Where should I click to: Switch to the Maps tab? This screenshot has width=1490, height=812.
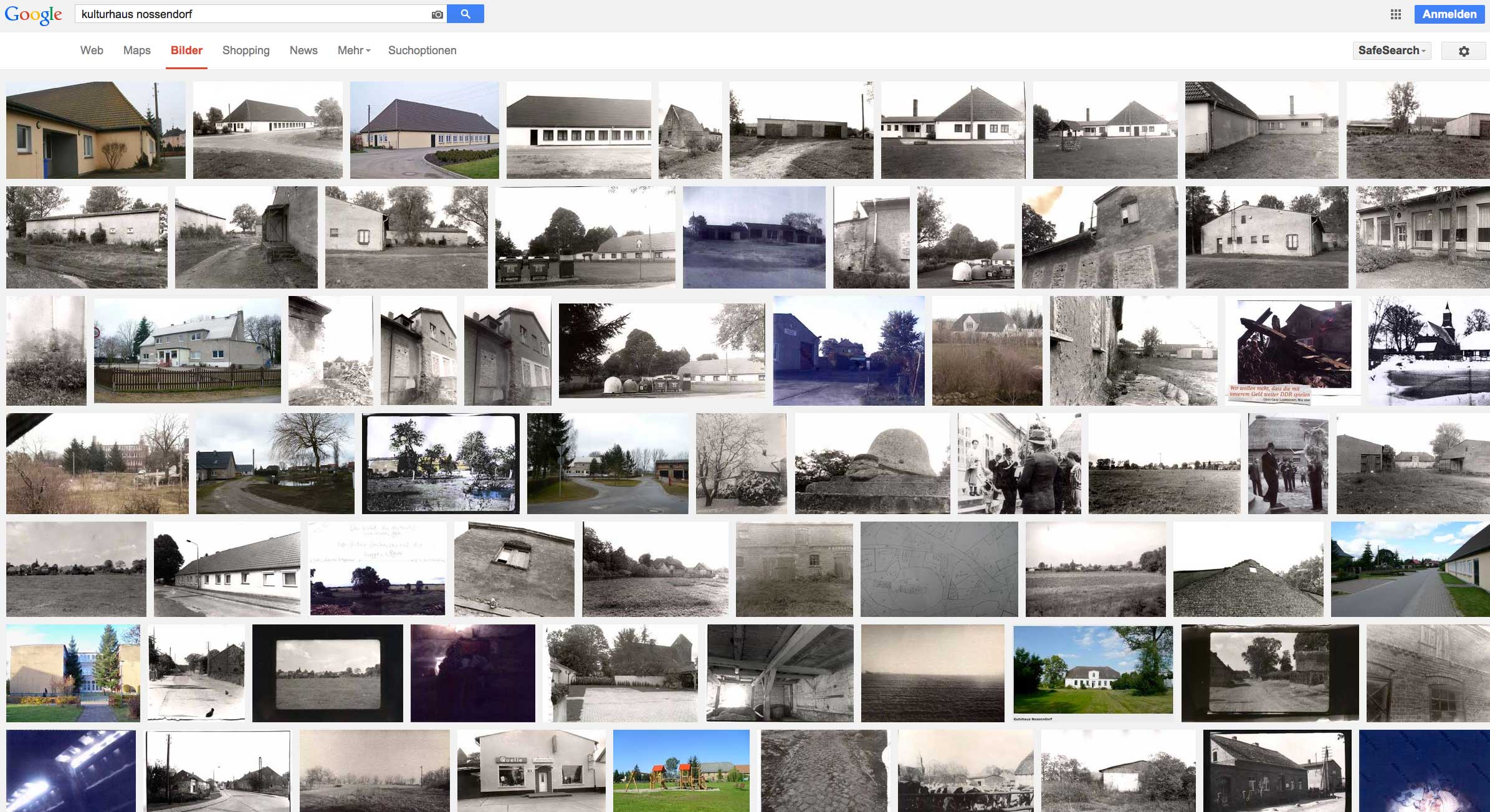pos(136,50)
